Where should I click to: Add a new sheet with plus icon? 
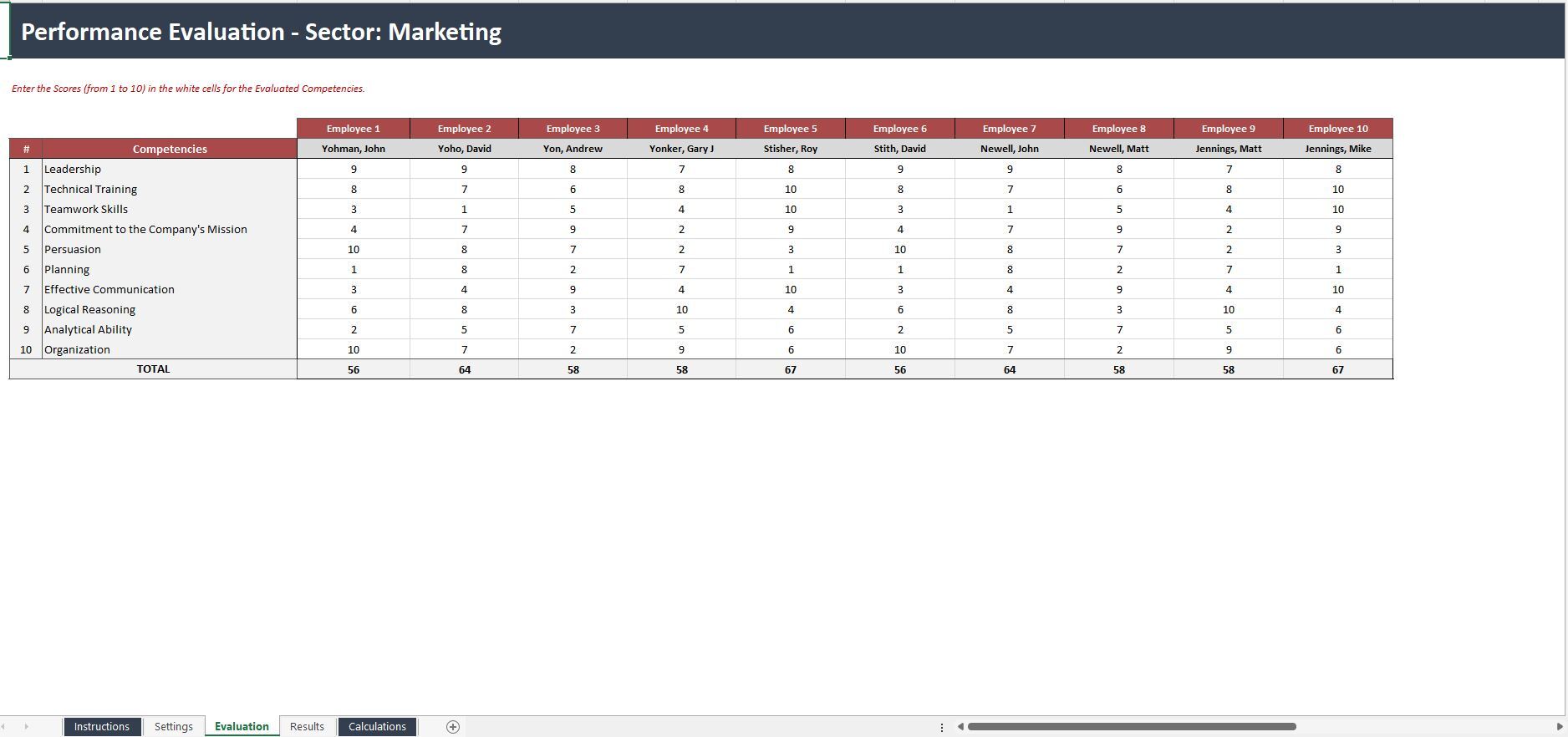(453, 727)
